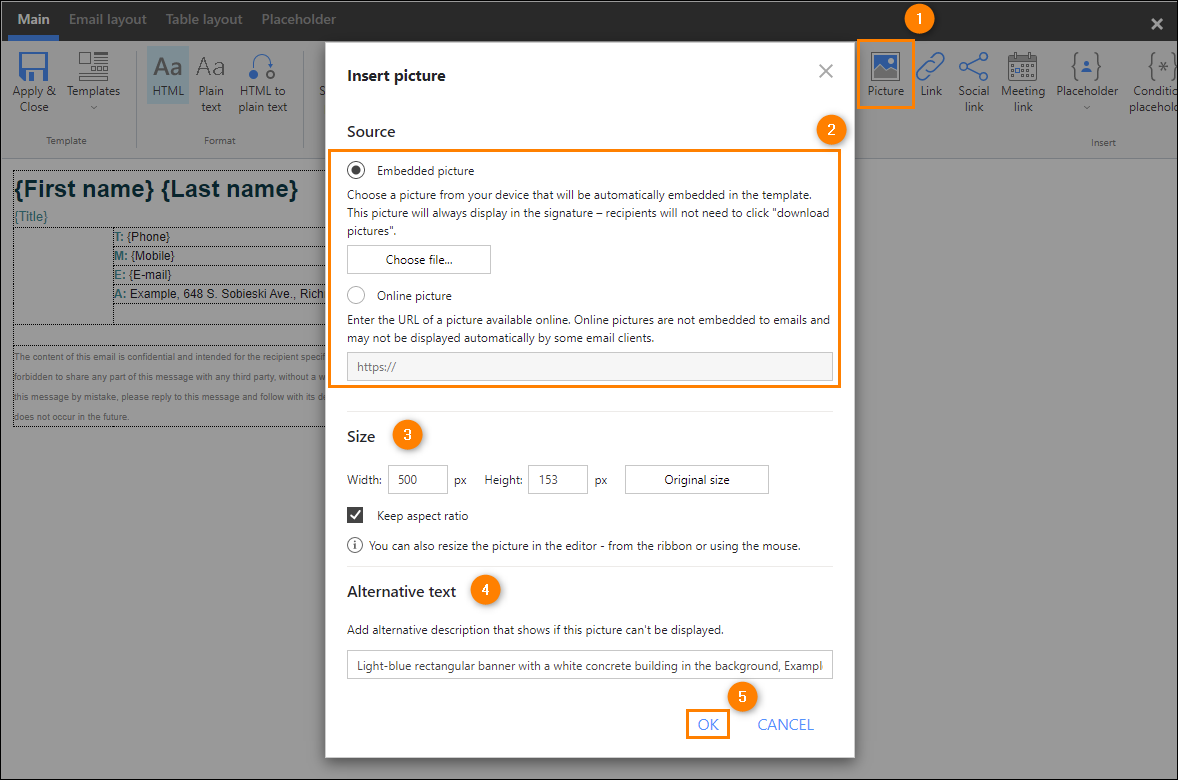1178x780 pixels.
Task: Click CANCEL to dismiss dialog
Action: (785, 724)
